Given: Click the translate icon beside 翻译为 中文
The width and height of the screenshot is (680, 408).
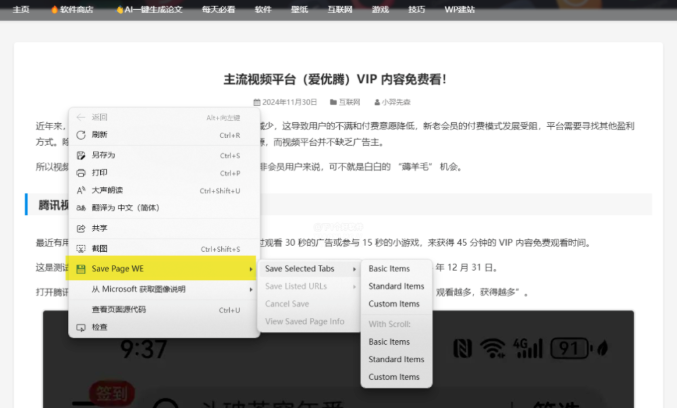Looking at the screenshot, I should tap(80, 208).
